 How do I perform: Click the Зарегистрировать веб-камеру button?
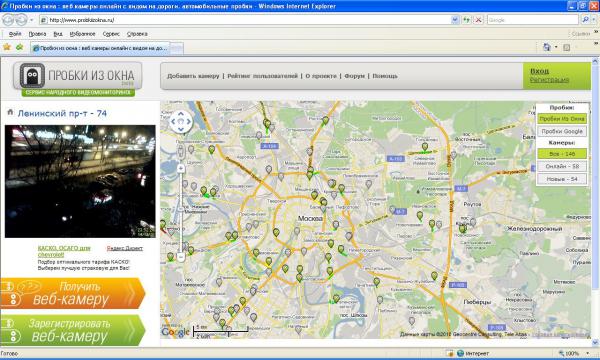coord(73,331)
